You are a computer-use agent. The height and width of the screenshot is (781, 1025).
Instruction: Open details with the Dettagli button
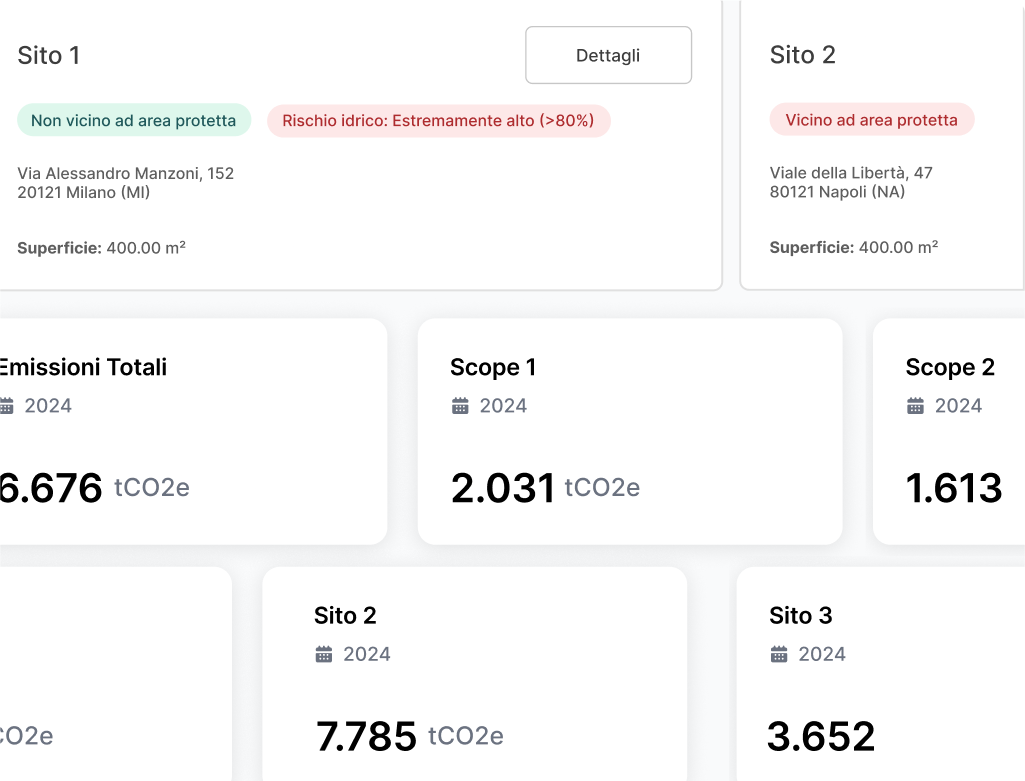[x=608, y=55]
